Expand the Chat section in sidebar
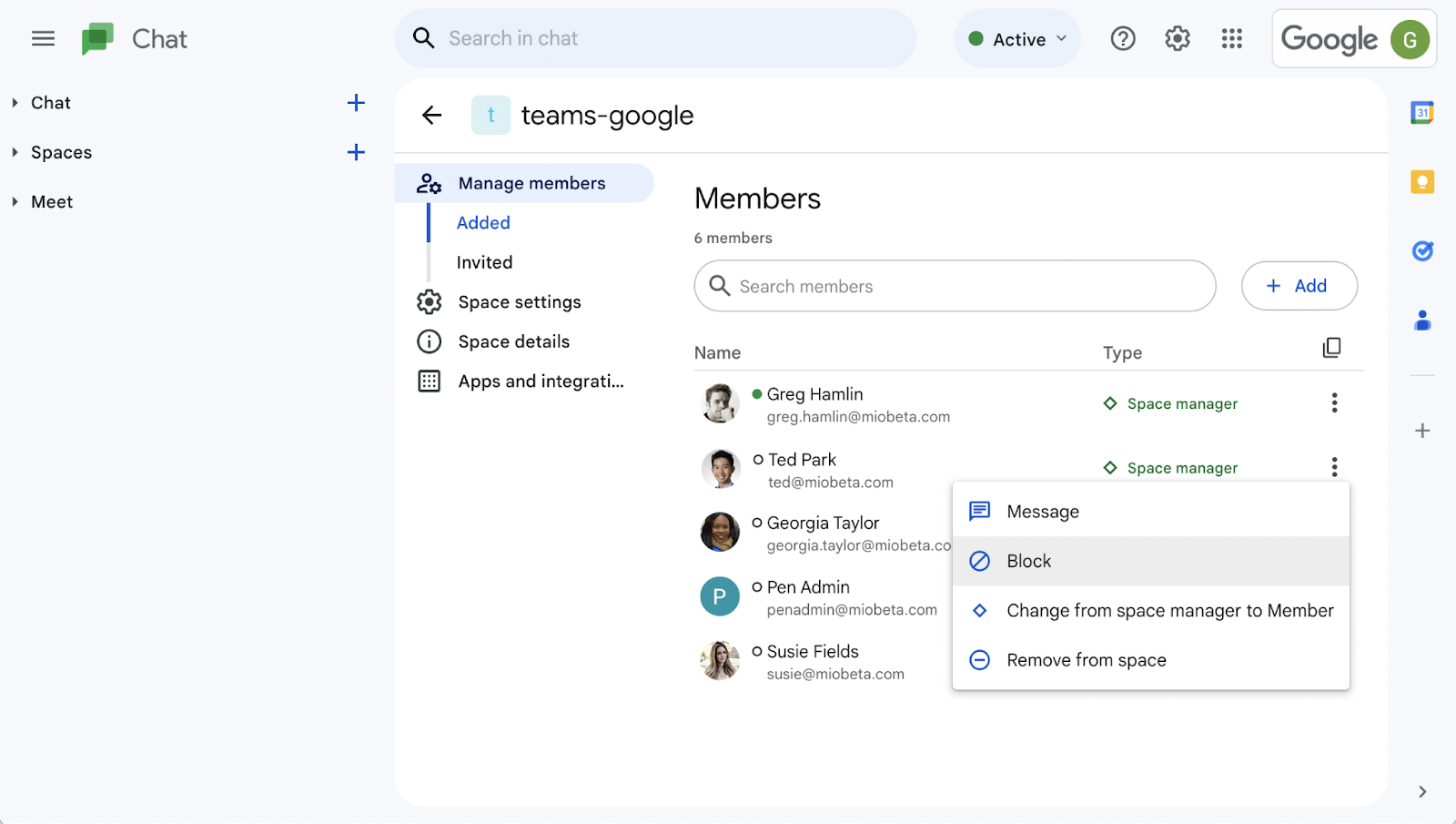Viewport: 1456px width, 824px height. click(x=15, y=103)
